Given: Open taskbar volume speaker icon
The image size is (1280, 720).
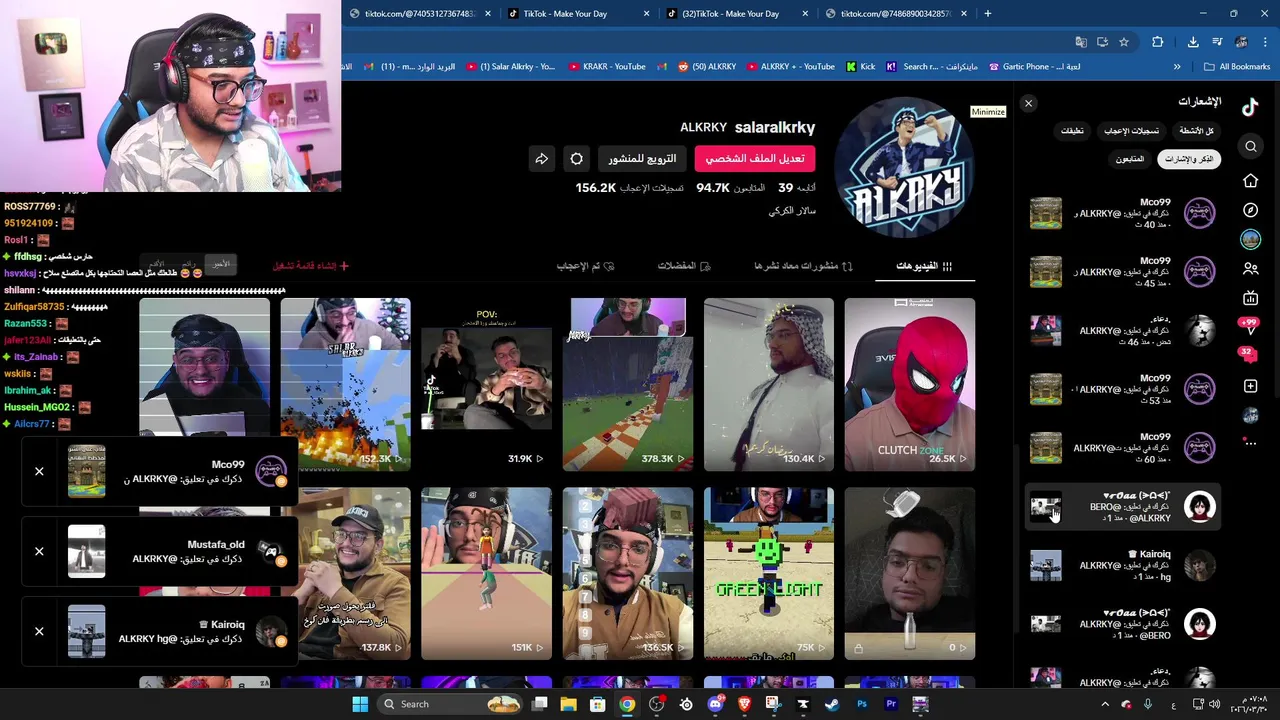Looking at the screenshot, I should click(x=1215, y=704).
